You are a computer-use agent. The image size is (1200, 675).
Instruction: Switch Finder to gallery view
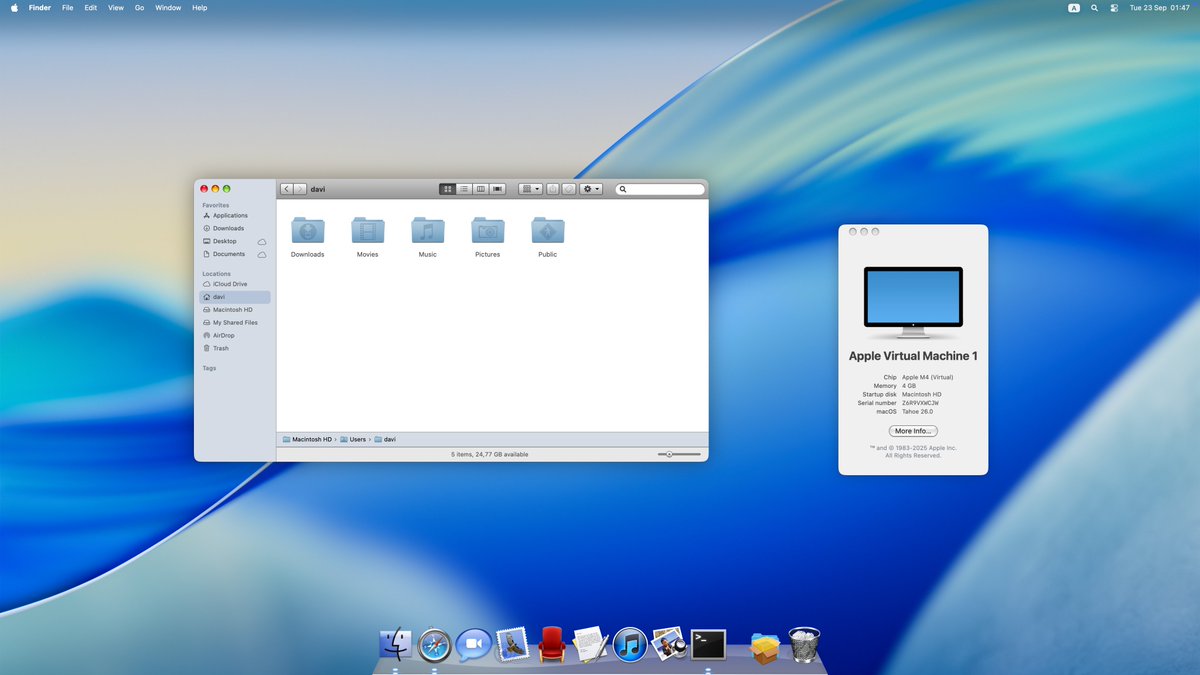[498, 189]
